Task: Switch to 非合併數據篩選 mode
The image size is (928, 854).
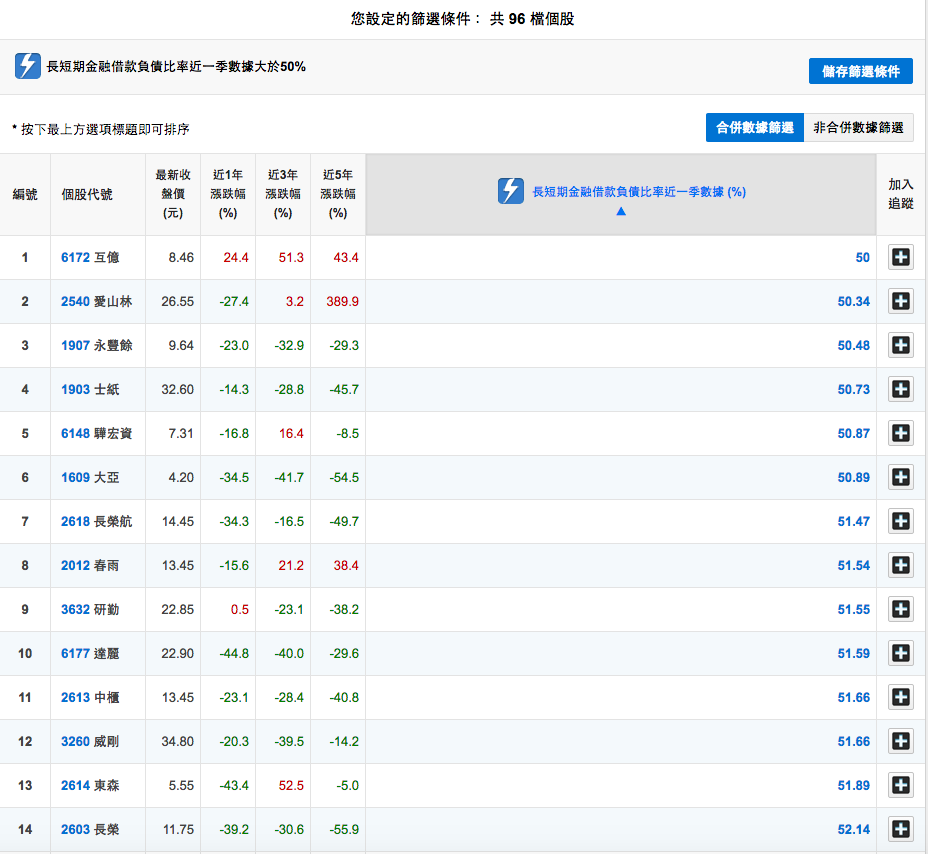Action: 858,127
